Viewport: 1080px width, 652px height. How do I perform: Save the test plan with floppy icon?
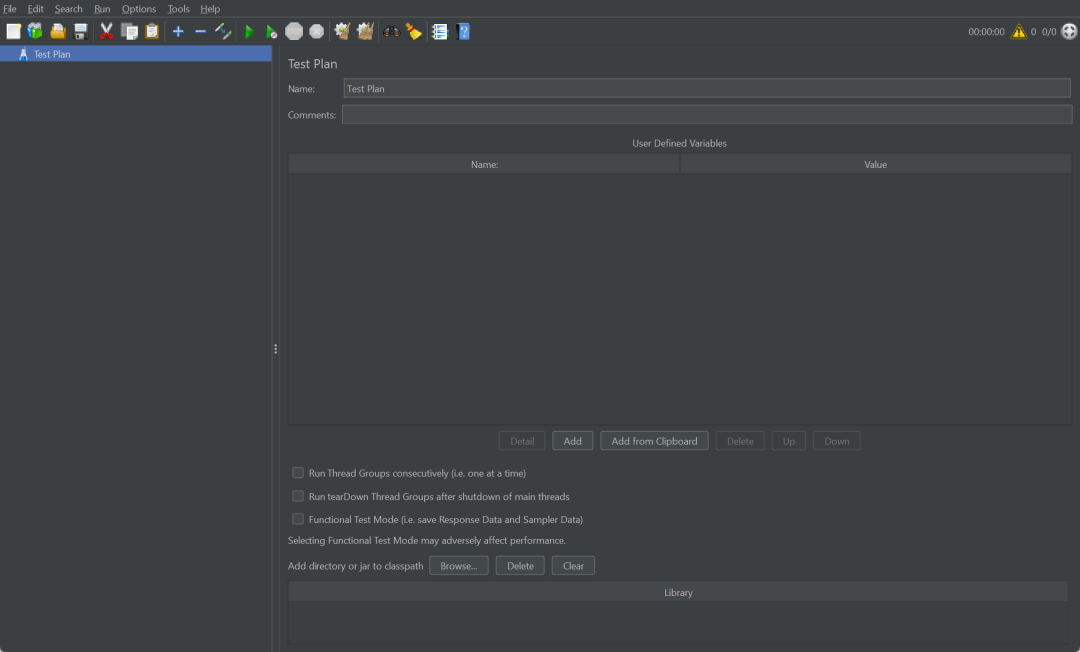(81, 32)
